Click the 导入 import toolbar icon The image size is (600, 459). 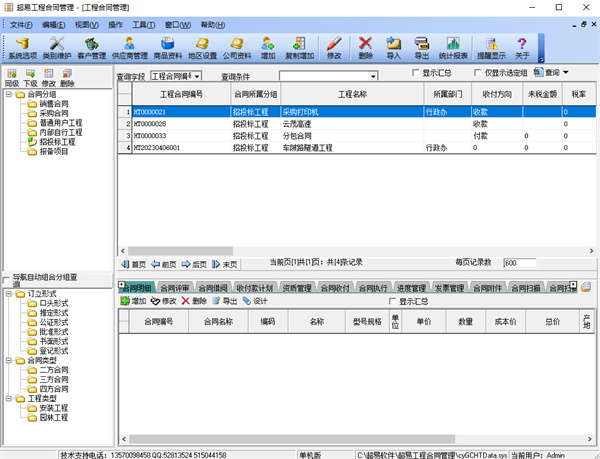pyautogui.click(x=393, y=47)
